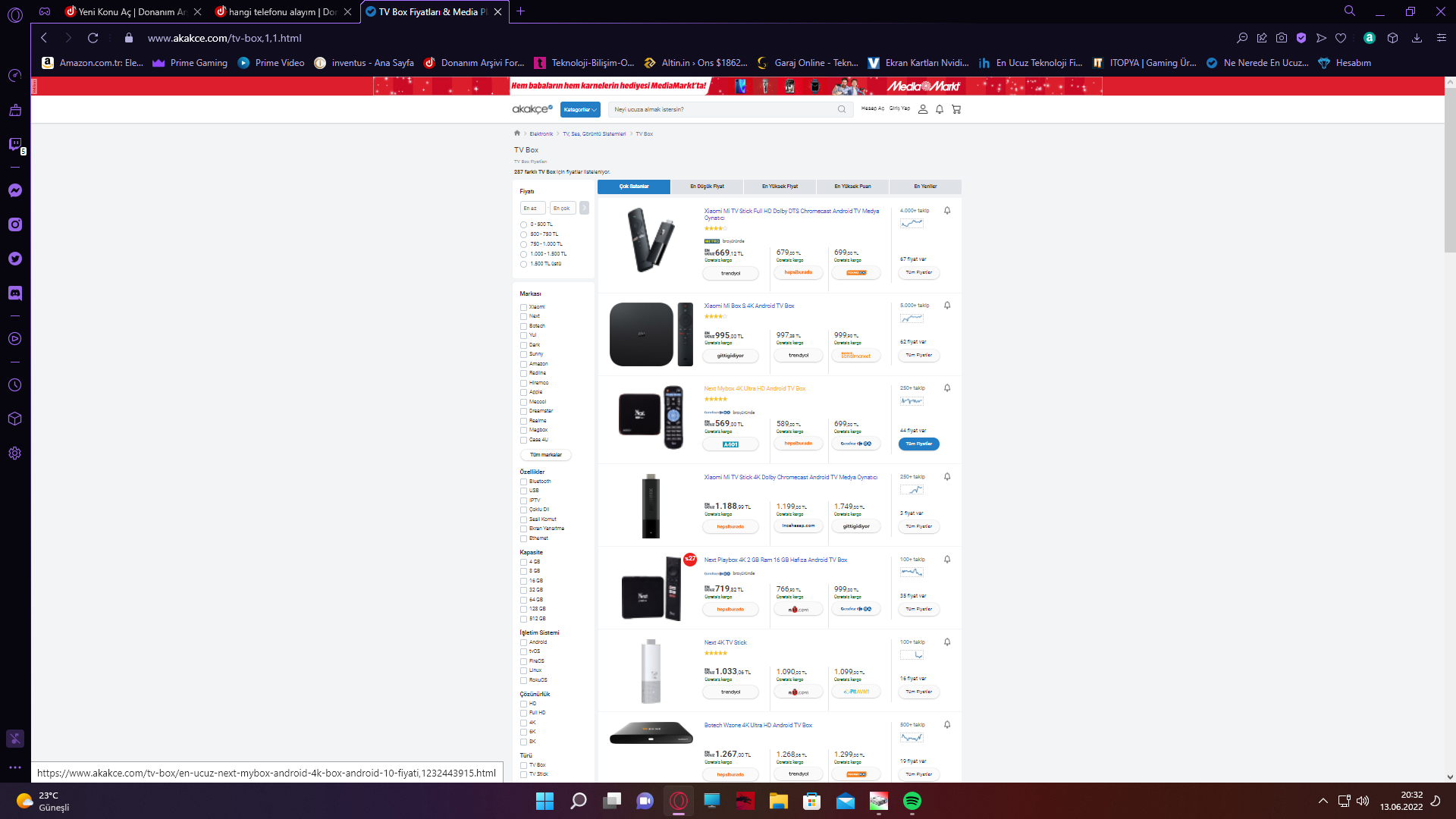Sort by En Yeniler tab
This screenshot has height=819, width=1456.
925,187
